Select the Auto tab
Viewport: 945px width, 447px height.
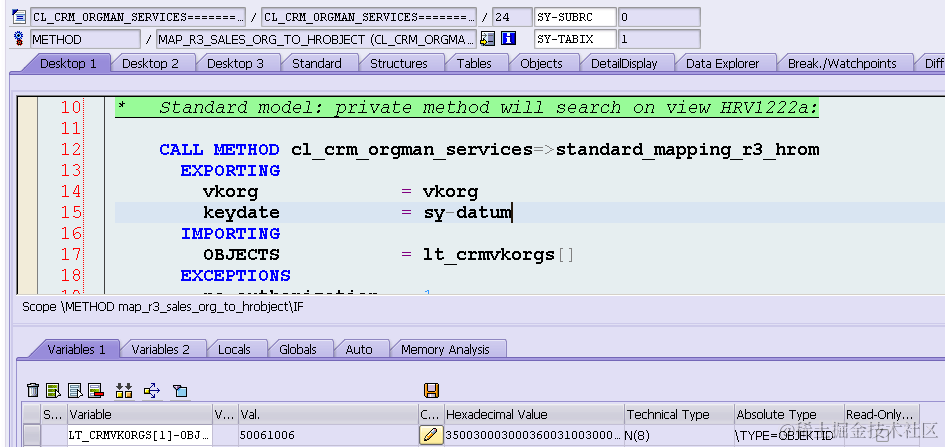point(359,349)
